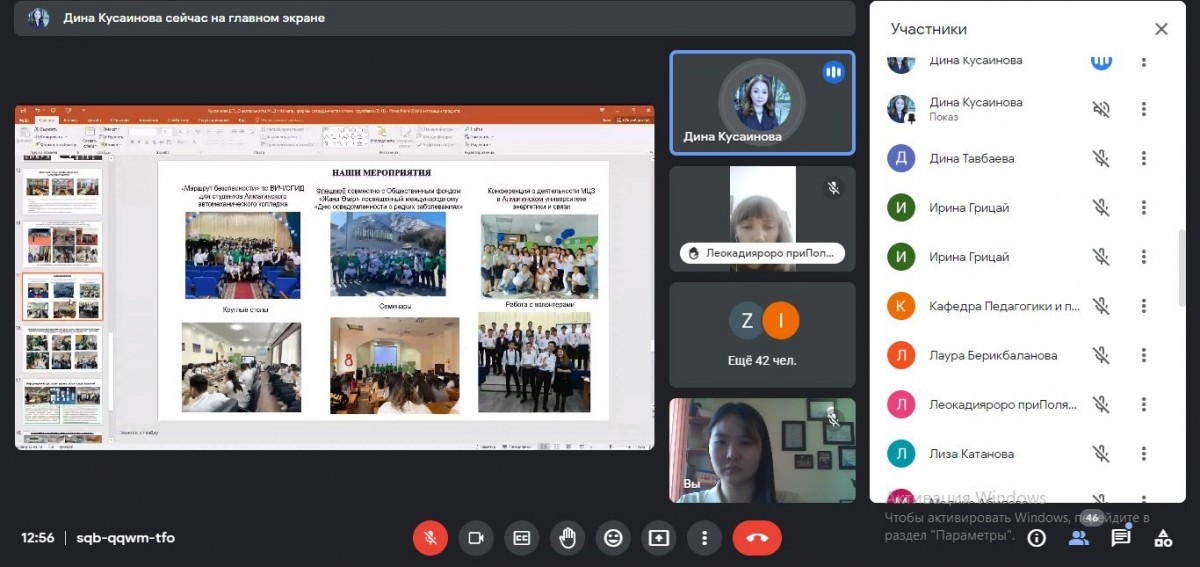1200x567 pixels.
Task: Open the activities icon
Action: click(x=1163, y=538)
